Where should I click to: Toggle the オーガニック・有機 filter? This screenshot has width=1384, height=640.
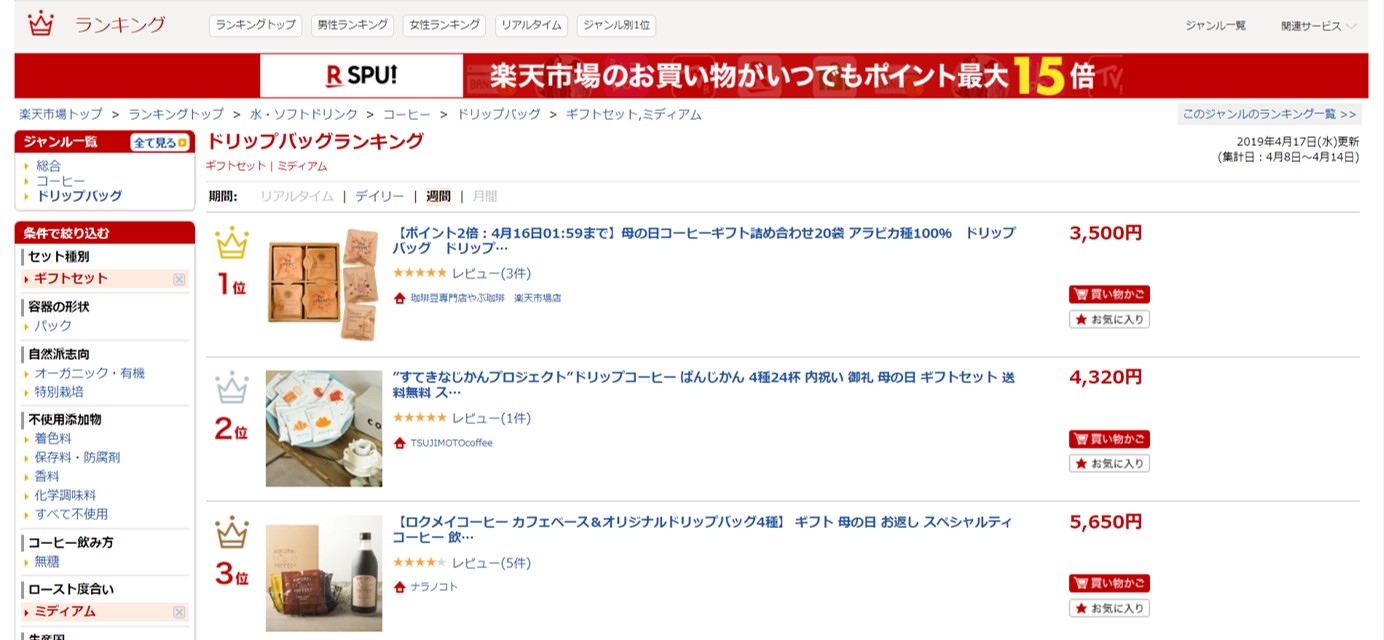(x=90, y=373)
